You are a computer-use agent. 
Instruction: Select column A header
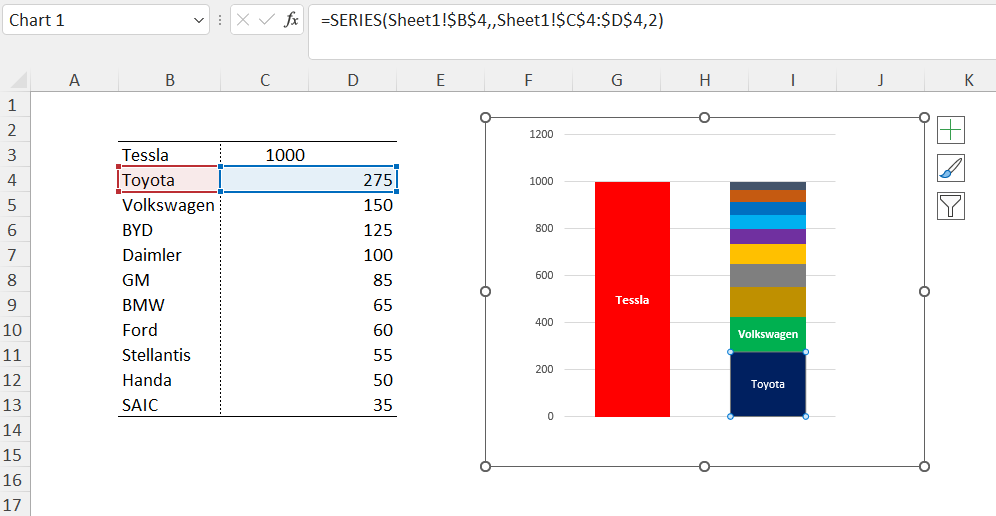pos(74,80)
